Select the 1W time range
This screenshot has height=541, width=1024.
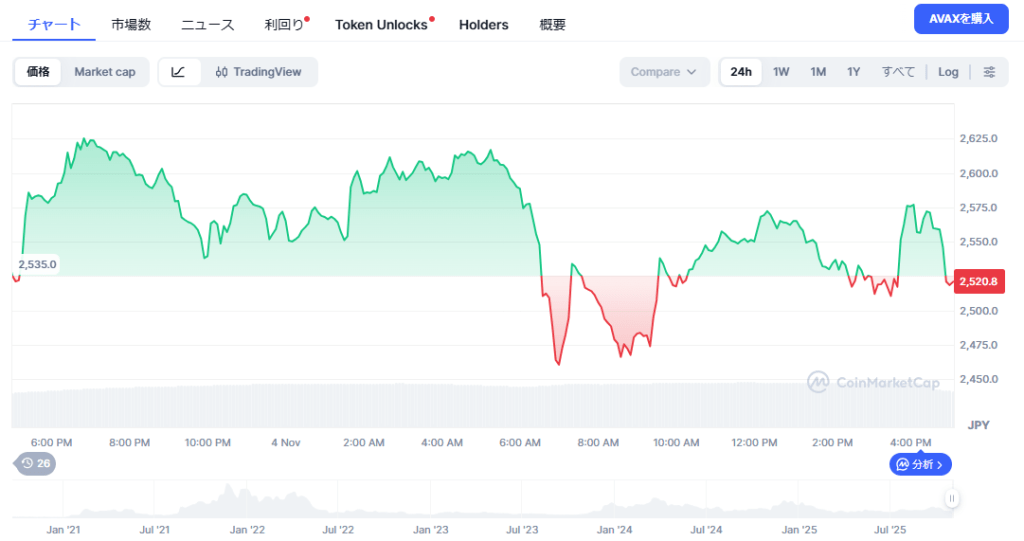tap(781, 72)
